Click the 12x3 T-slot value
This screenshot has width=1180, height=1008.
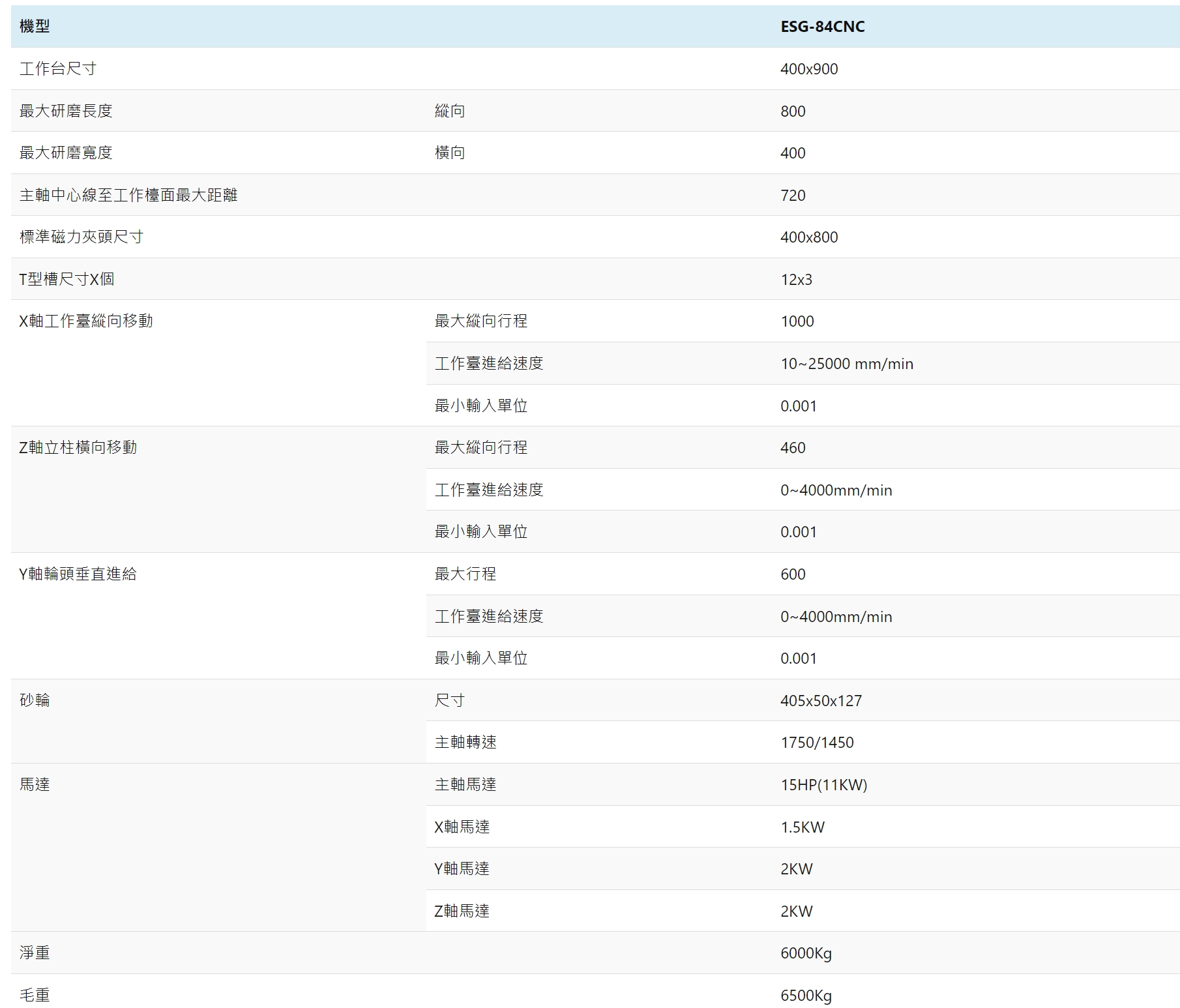(796, 280)
